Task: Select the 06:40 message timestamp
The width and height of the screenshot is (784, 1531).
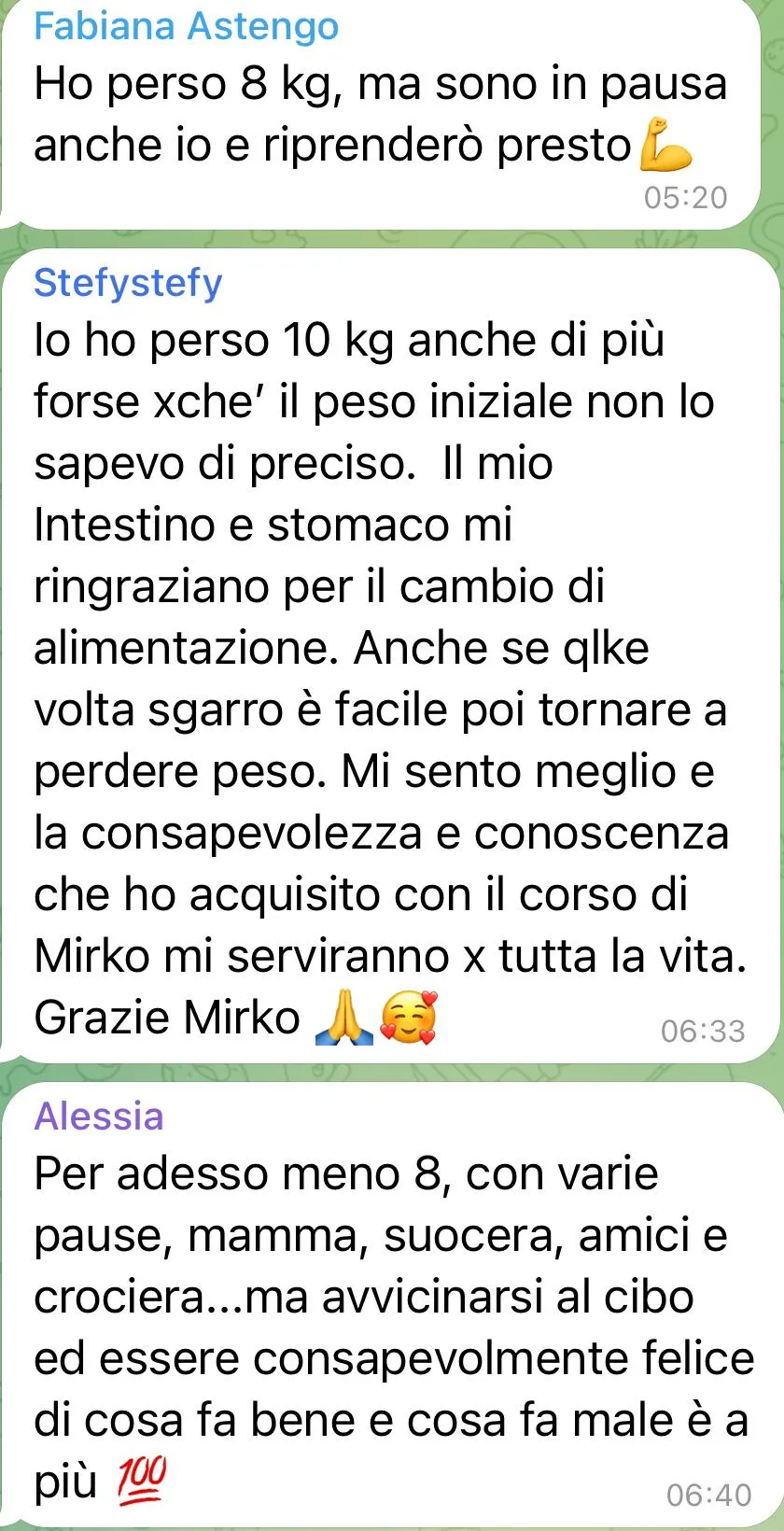Action: pos(708,1495)
